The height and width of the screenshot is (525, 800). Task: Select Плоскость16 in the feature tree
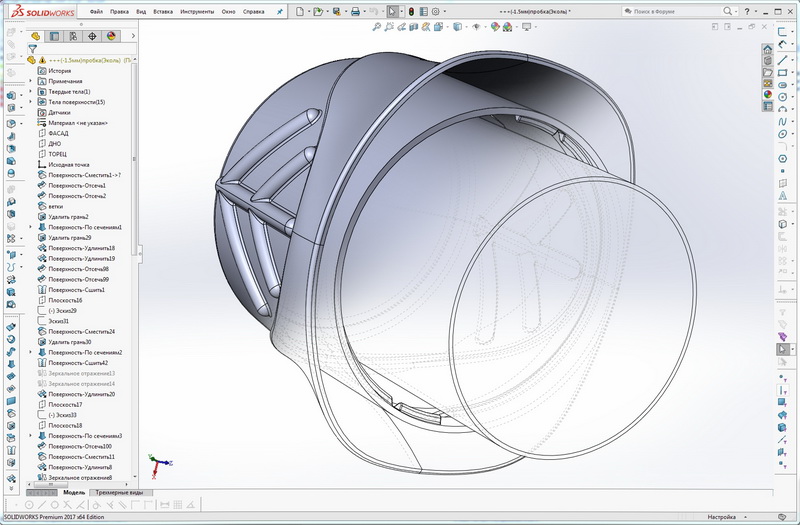65,300
